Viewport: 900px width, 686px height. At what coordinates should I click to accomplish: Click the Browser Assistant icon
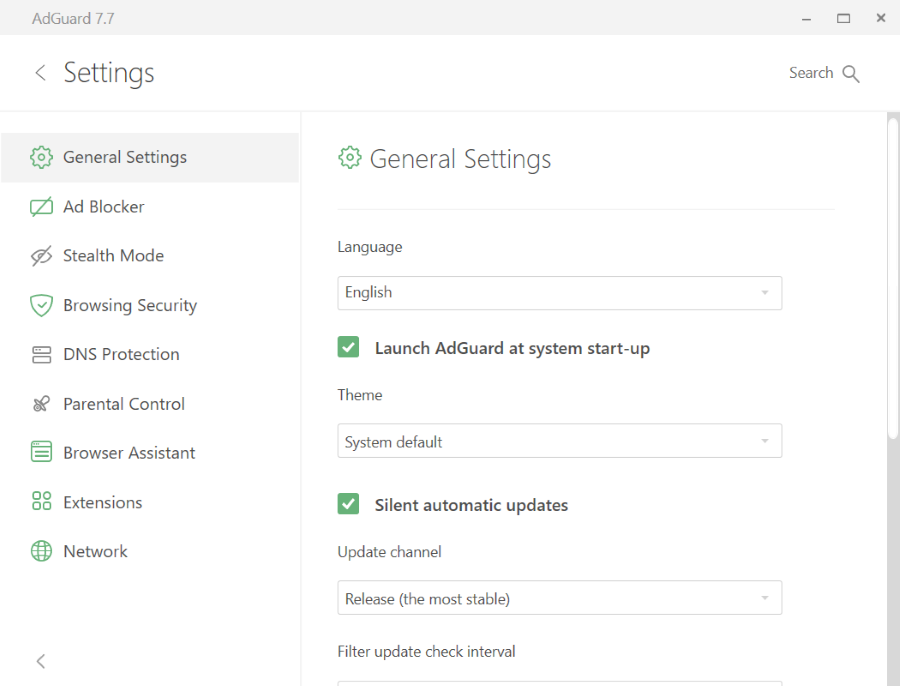[x=41, y=453]
